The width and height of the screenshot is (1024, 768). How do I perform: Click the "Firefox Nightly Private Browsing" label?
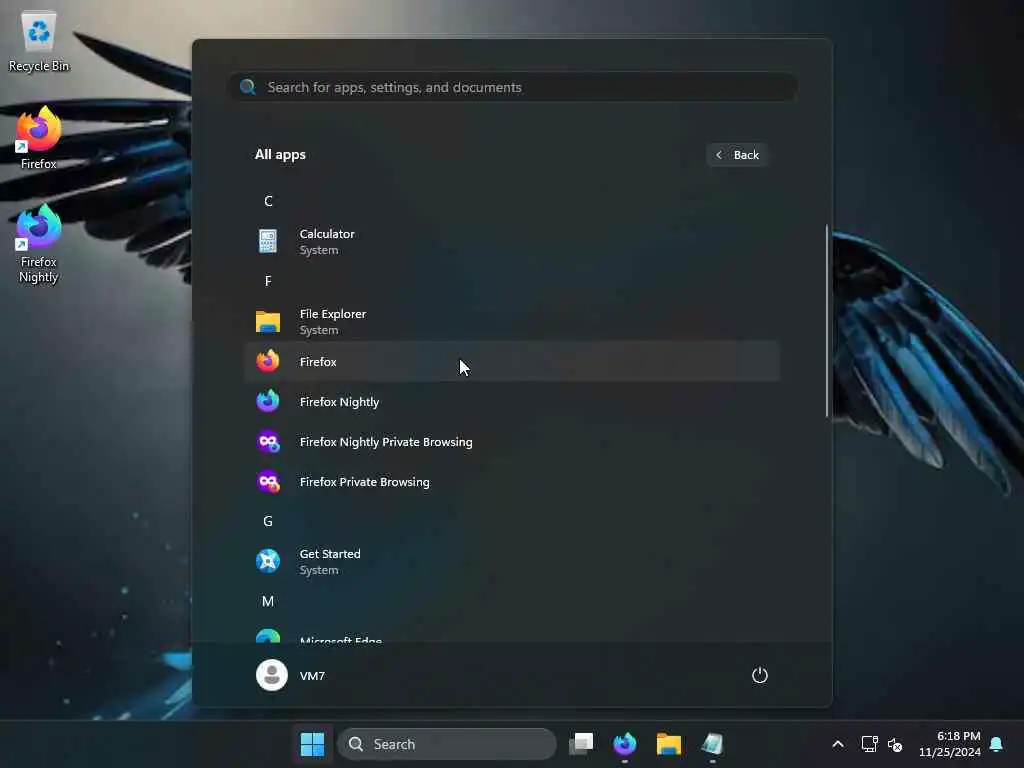386,441
